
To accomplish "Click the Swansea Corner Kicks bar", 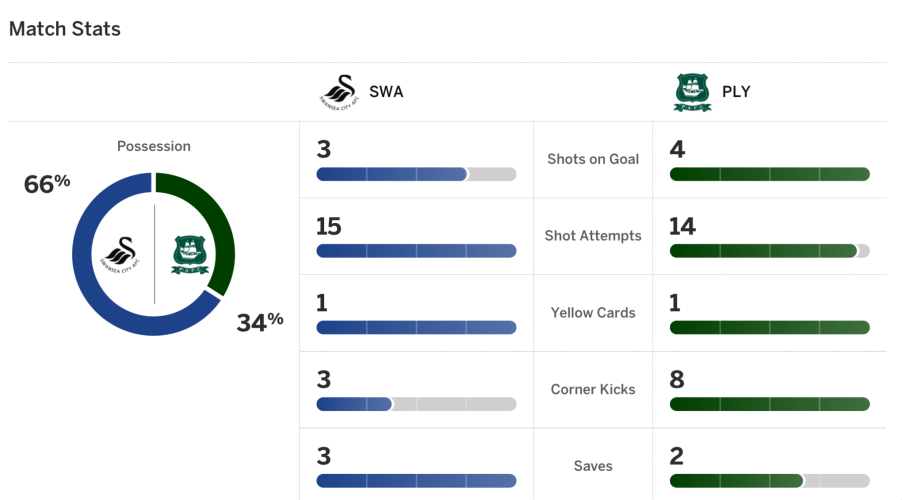I will pyautogui.click(x=416, y=404).
